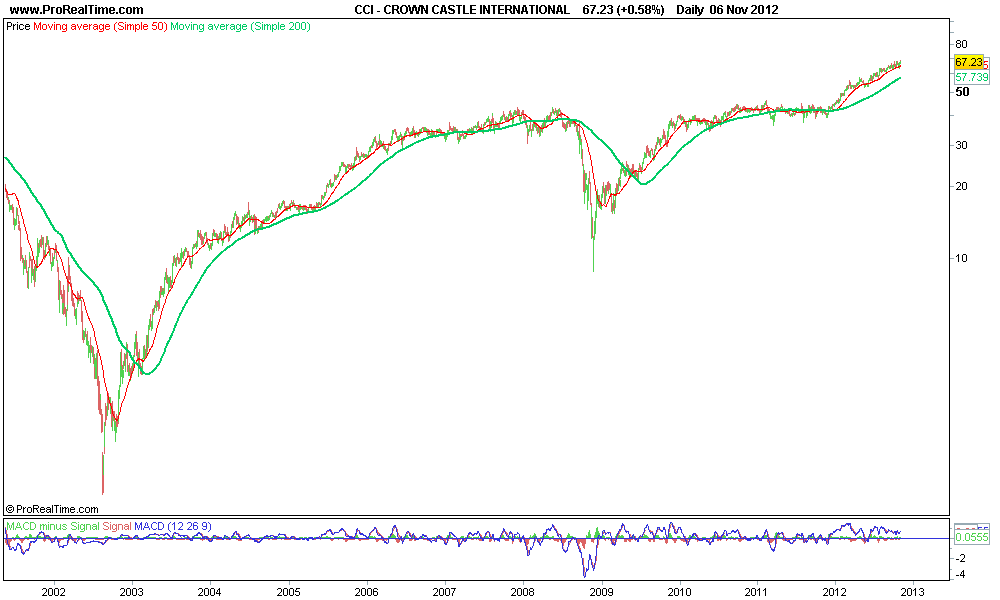The width and height of the screenshot is (1000, 600).
Task: Click the 20 price axis label
Action: click(961, 186)
